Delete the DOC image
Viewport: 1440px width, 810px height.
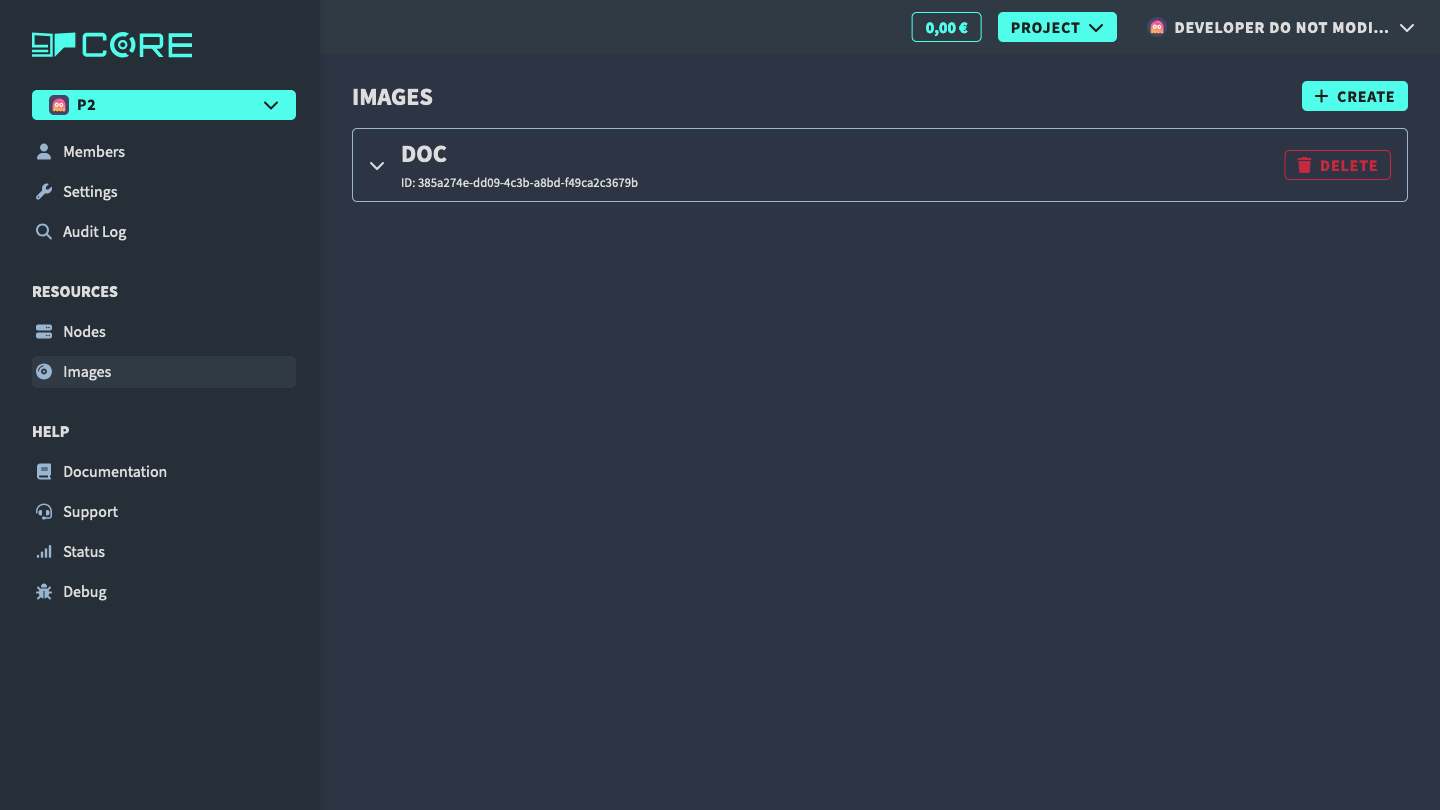click(x=1337, y=165)
